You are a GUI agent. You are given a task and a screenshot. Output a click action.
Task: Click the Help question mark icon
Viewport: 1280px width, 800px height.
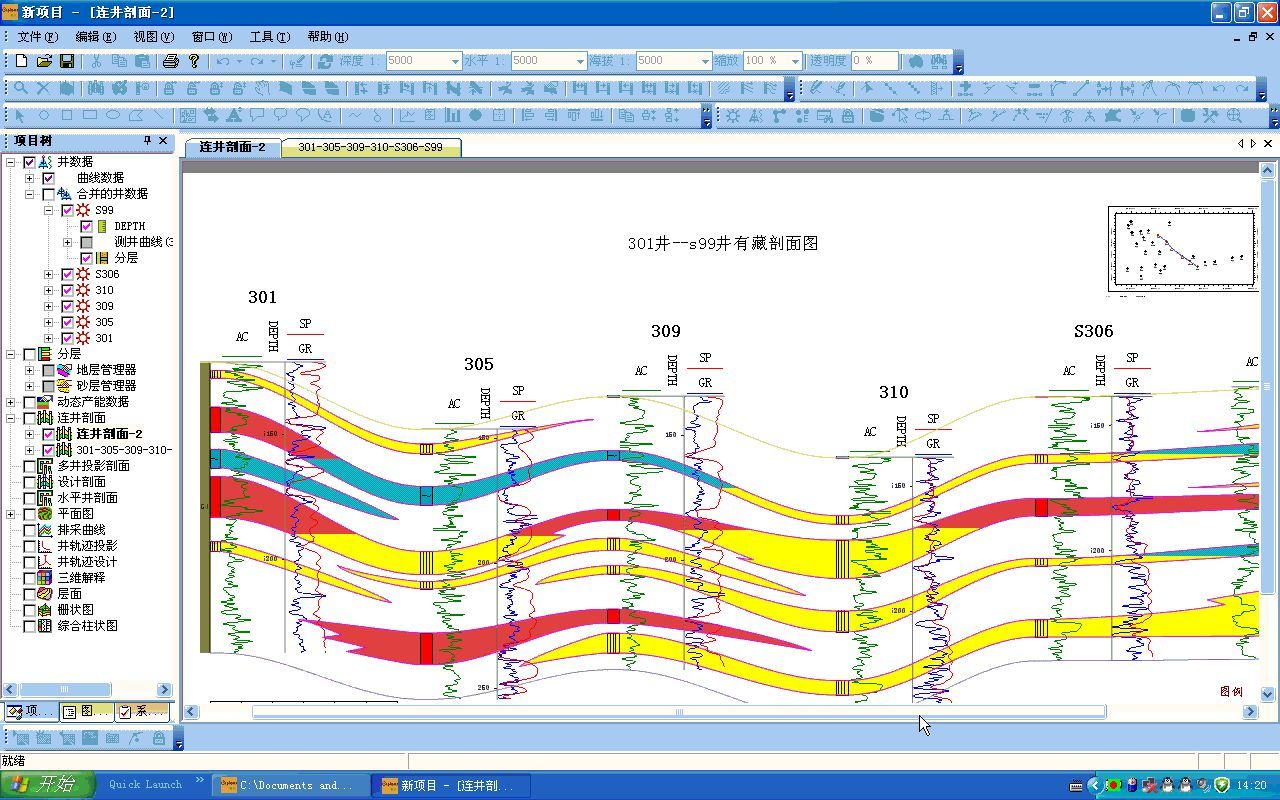(x=194, y=61)
